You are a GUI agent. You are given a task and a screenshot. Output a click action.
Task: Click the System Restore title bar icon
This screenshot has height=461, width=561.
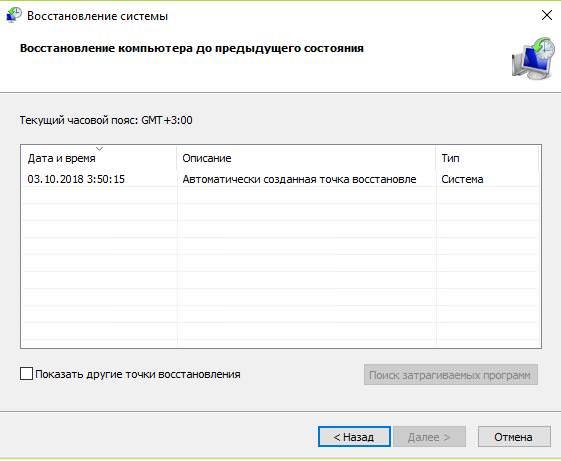pyautogui.click(x=14, y=15)
